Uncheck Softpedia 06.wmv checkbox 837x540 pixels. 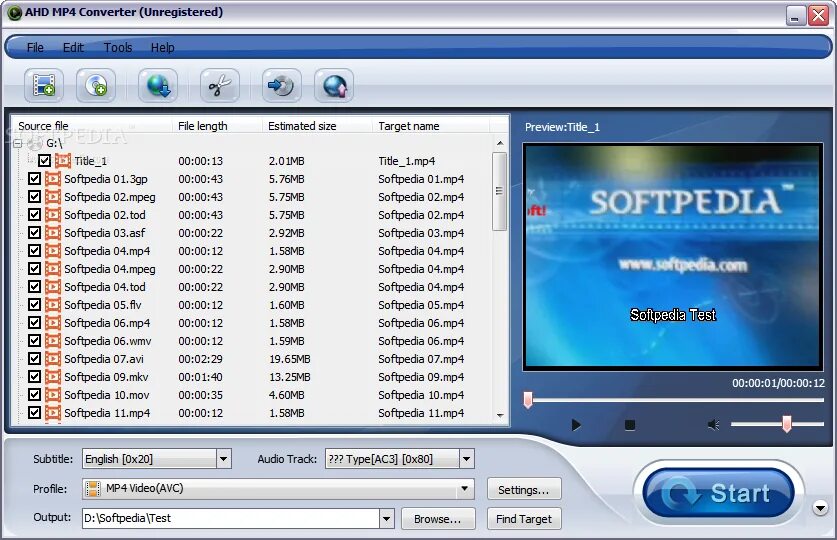pyautogui.click(x=34, y=340)
